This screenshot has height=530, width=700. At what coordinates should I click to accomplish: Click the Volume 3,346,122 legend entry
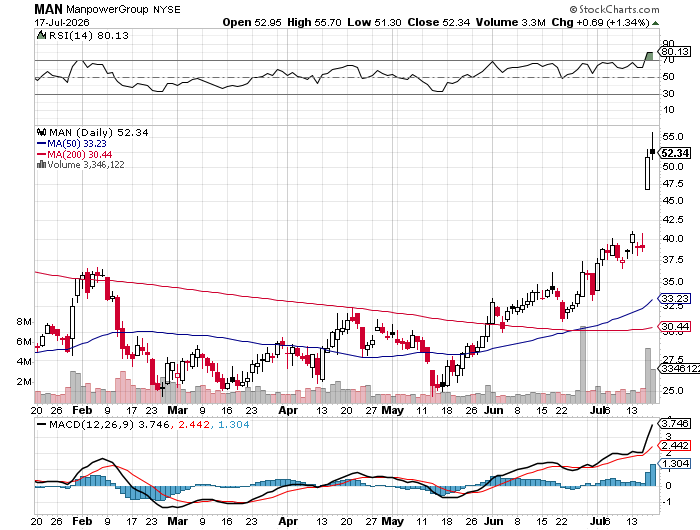(86, 165)
